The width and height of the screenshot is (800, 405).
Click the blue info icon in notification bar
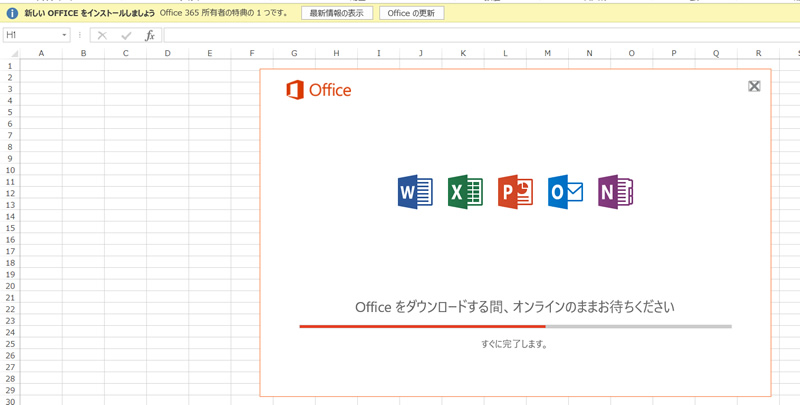click(12, 13)
